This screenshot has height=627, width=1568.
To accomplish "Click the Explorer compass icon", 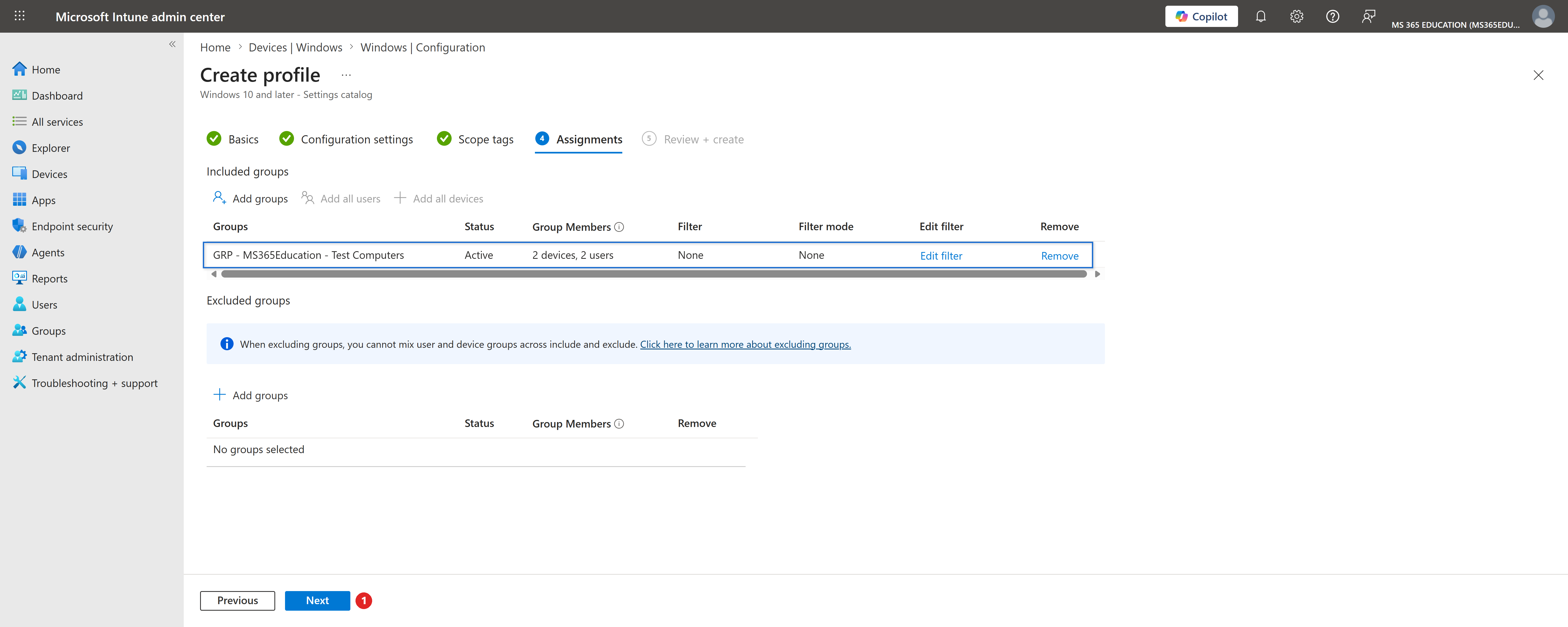I will (x=20, y=147).
